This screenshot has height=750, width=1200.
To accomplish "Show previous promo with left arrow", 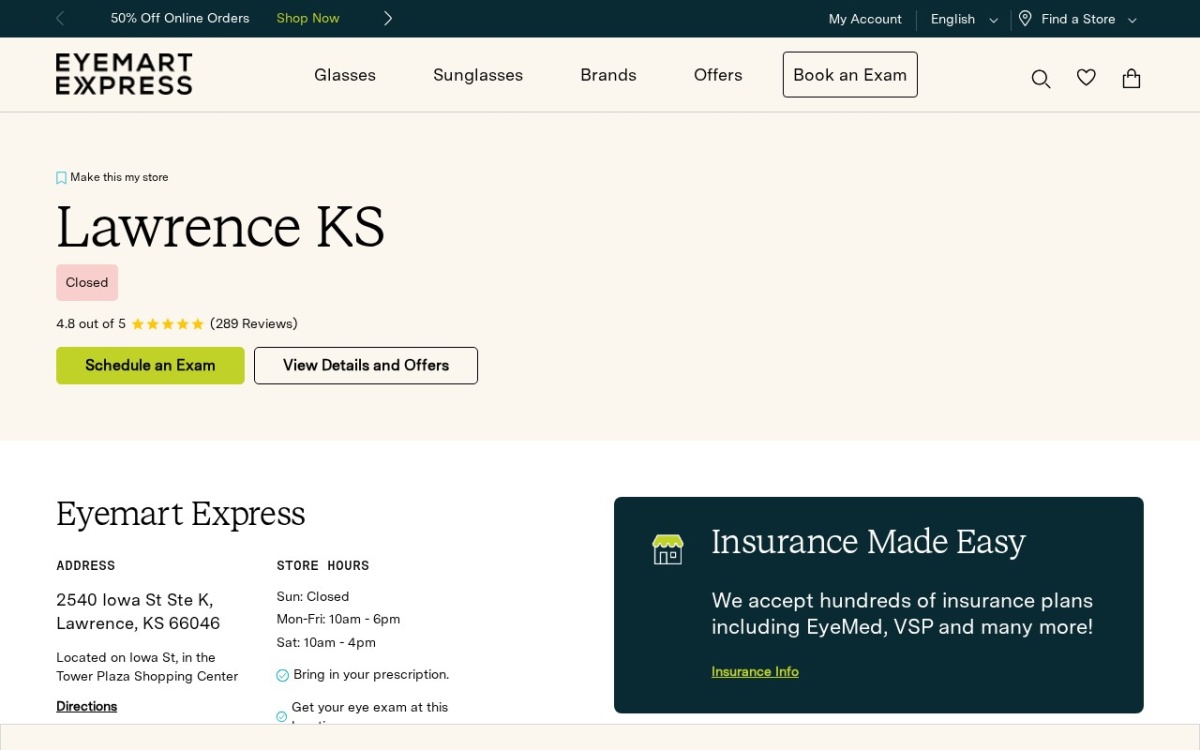I will (60, 18).
